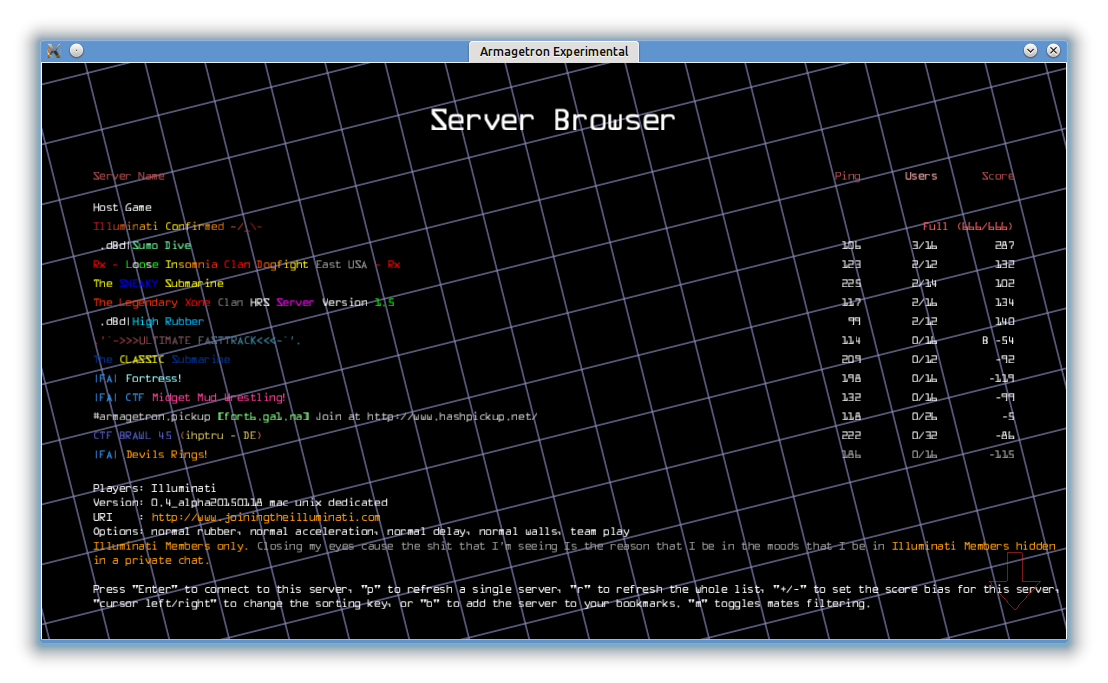Sort the list by Server Name column
Viewport: 1108px width, 683px height.
pyautogui.click(x=129, y=176)
